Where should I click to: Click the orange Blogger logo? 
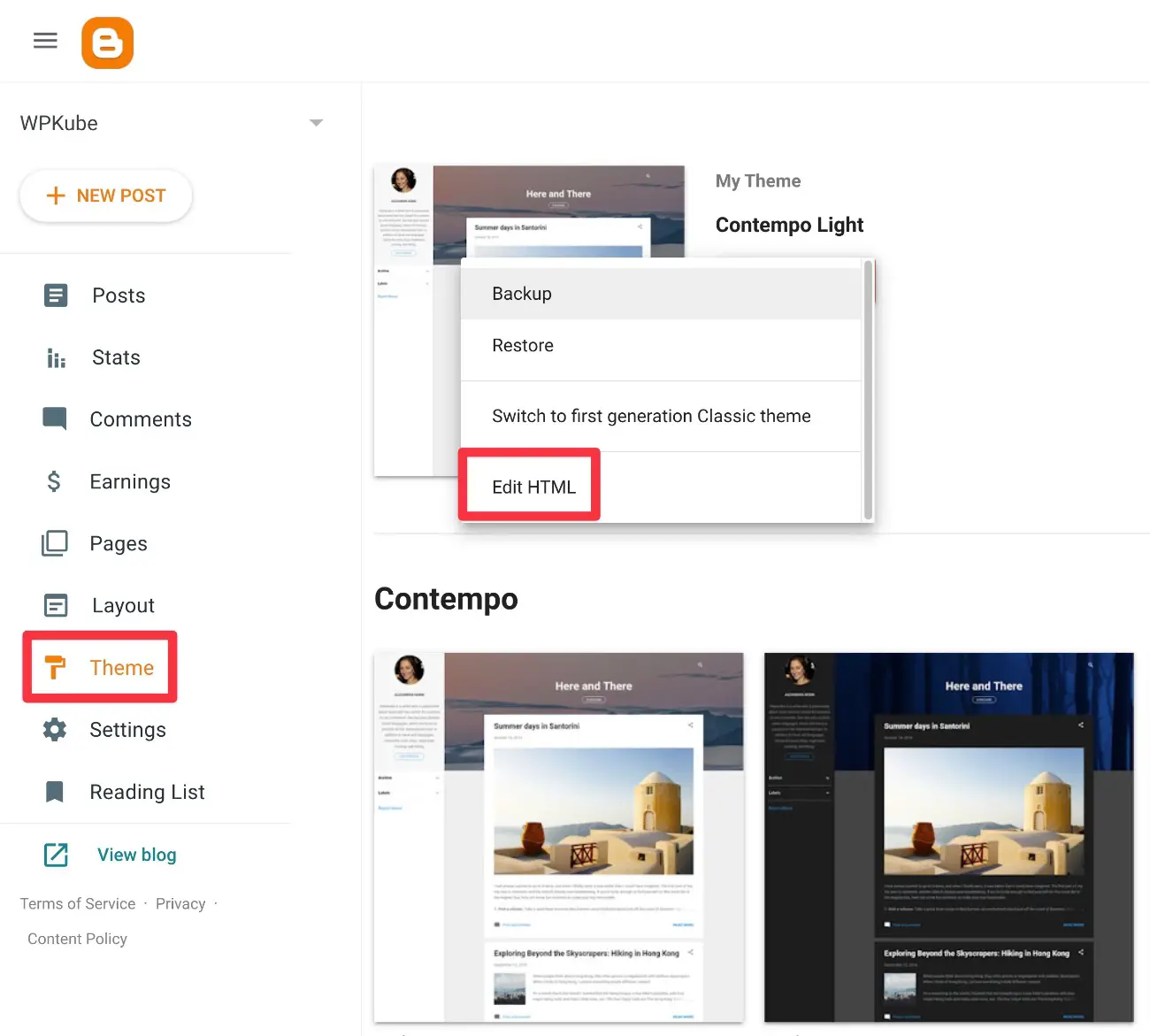pyautogui.click(x=108, y=42)
